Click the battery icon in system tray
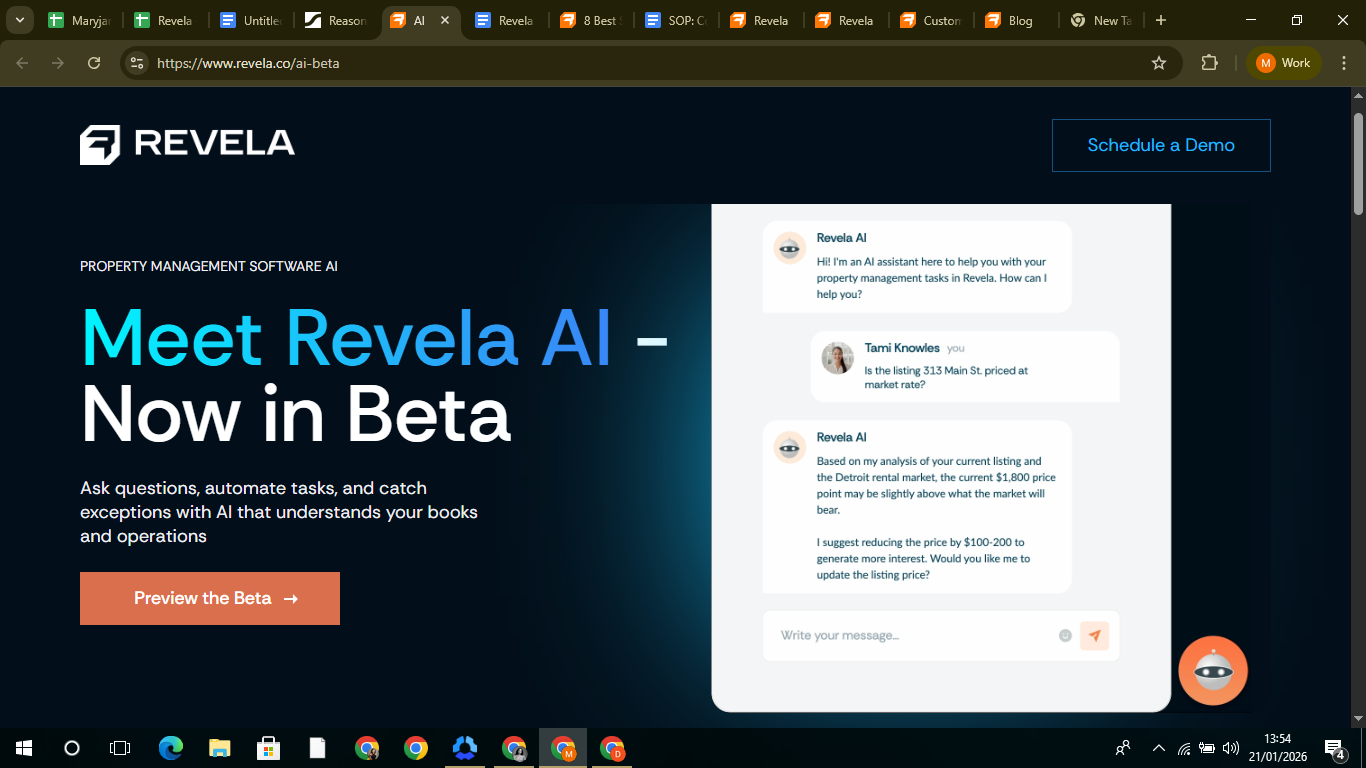Image resolution: width=1366 pixels, height=768 pixels. click(1207, 748)
